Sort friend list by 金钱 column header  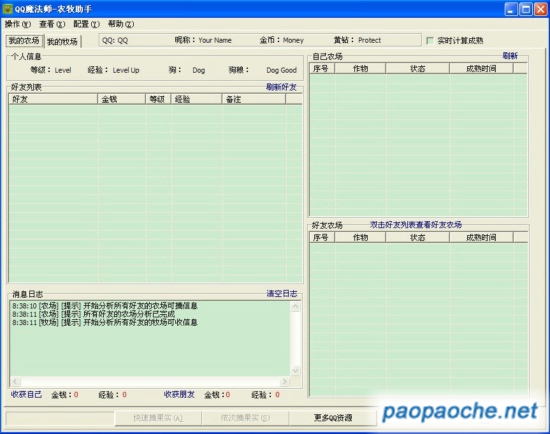pos(121,99)
